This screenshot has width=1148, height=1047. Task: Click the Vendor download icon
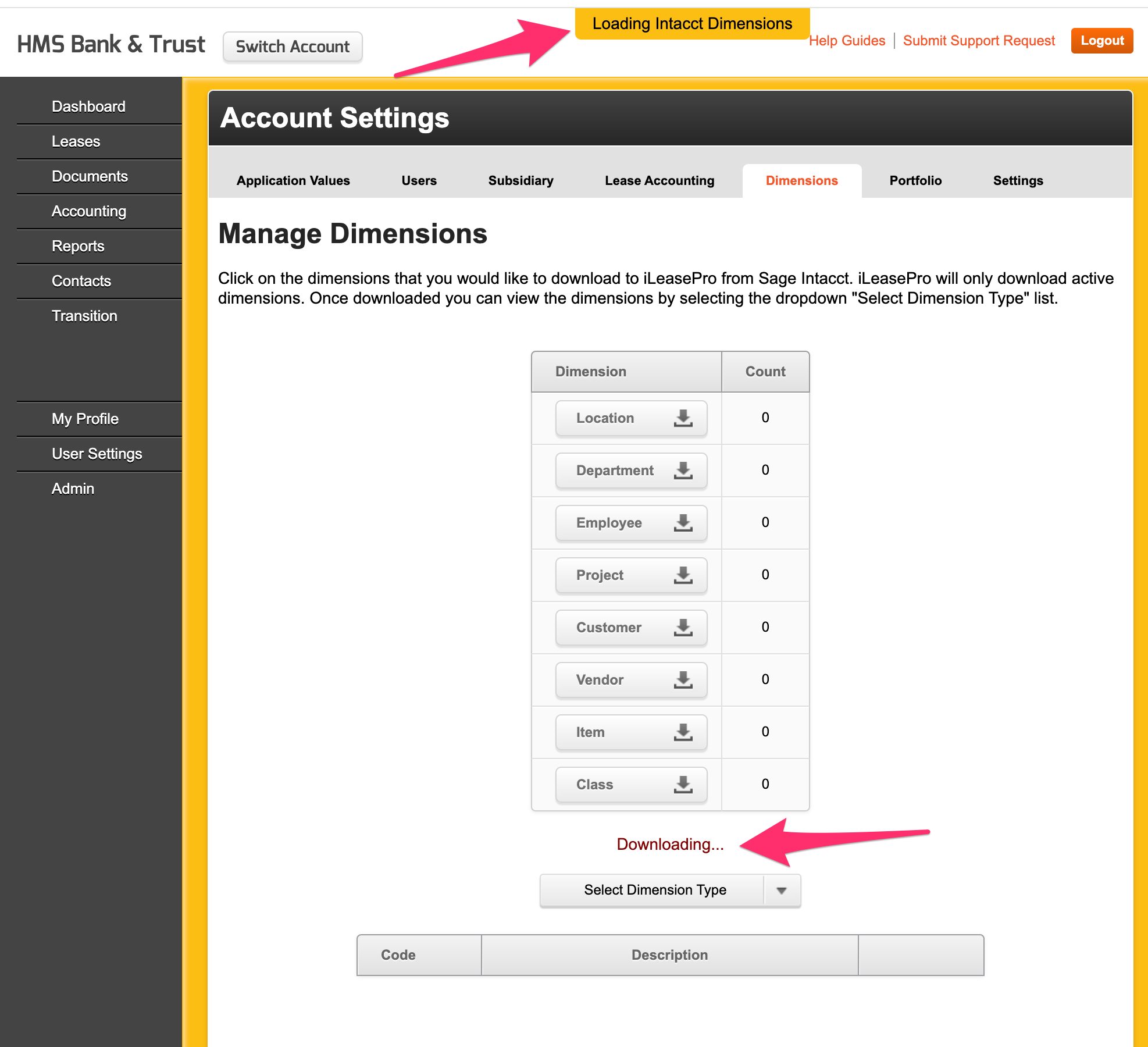click(683, 680)
